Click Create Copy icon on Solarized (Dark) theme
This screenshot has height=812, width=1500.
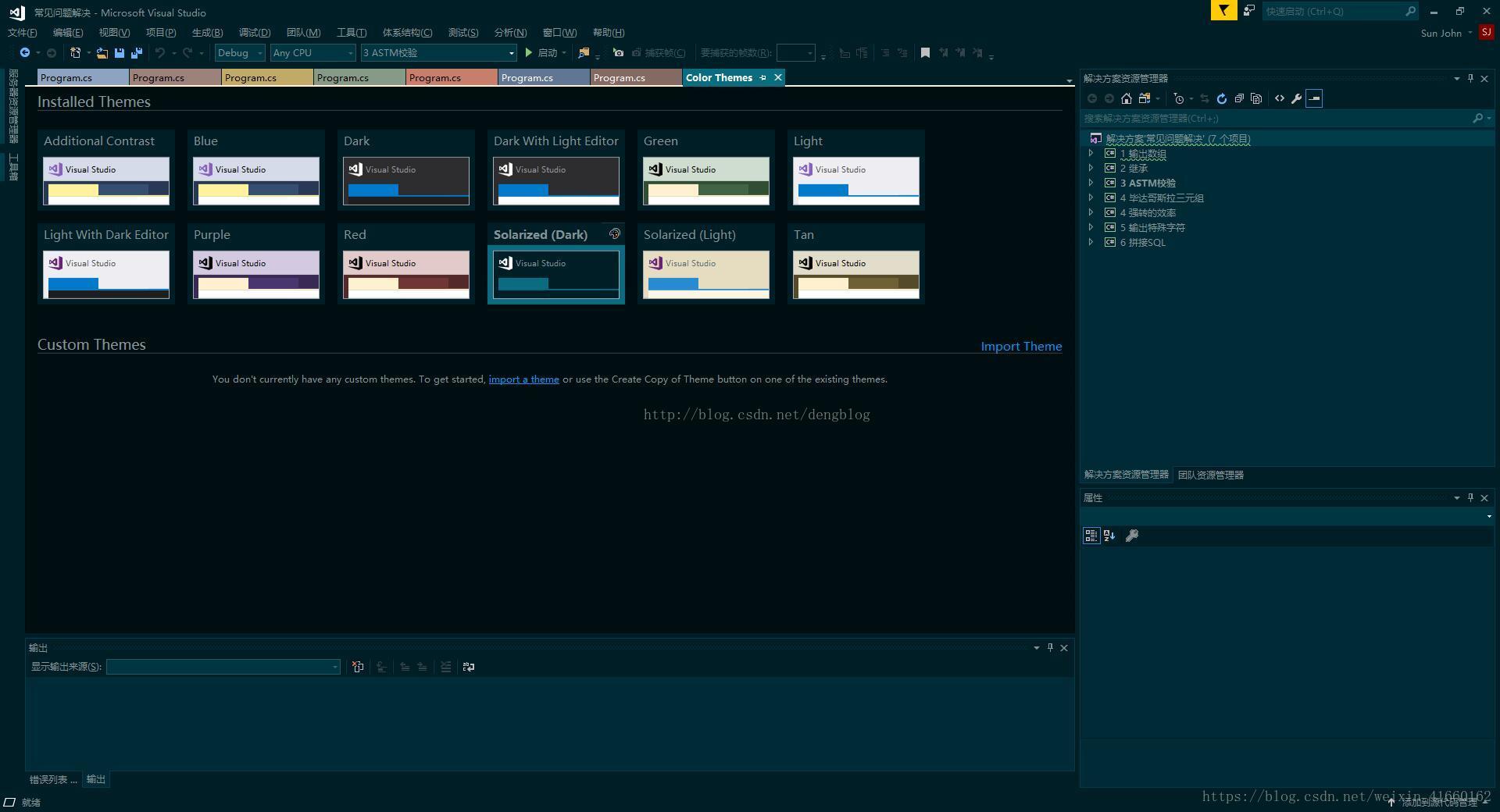click(x=615, y=234)
